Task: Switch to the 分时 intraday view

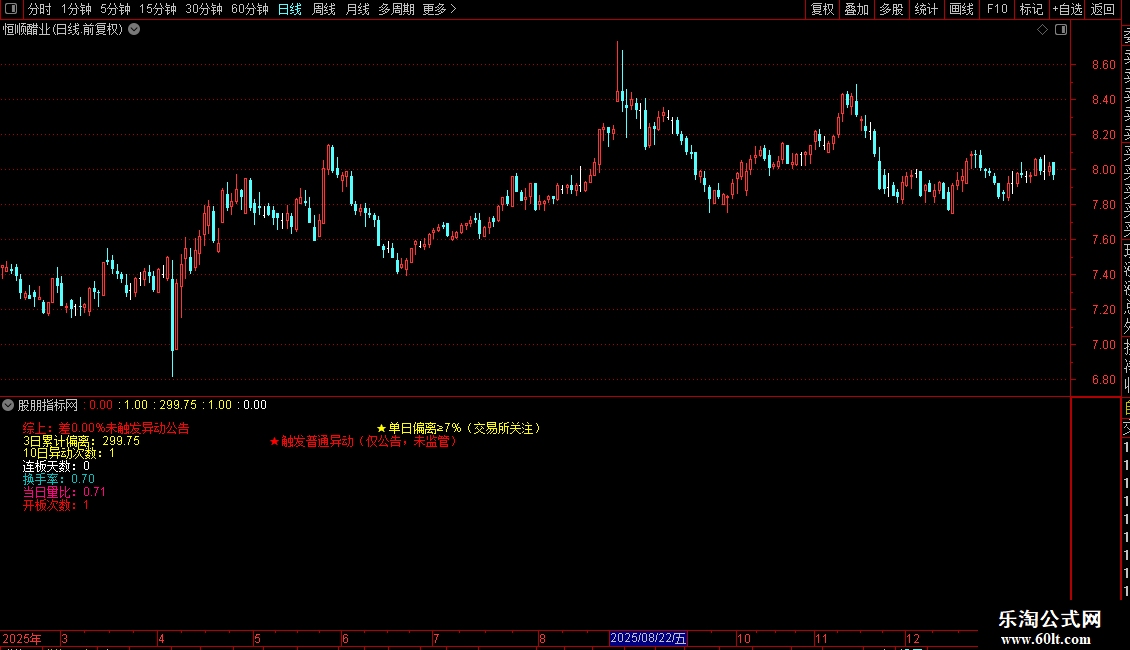Action: coord(40,9)
